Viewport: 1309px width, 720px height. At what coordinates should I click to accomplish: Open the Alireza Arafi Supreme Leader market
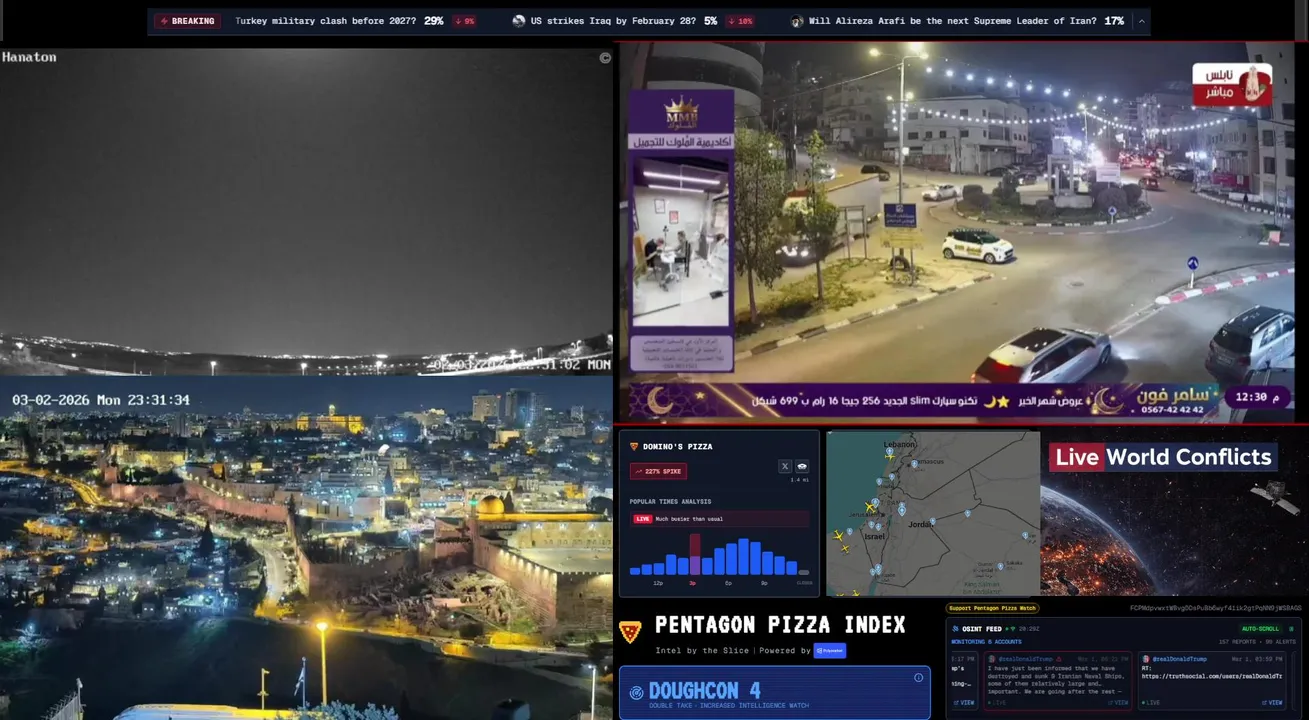952,21
